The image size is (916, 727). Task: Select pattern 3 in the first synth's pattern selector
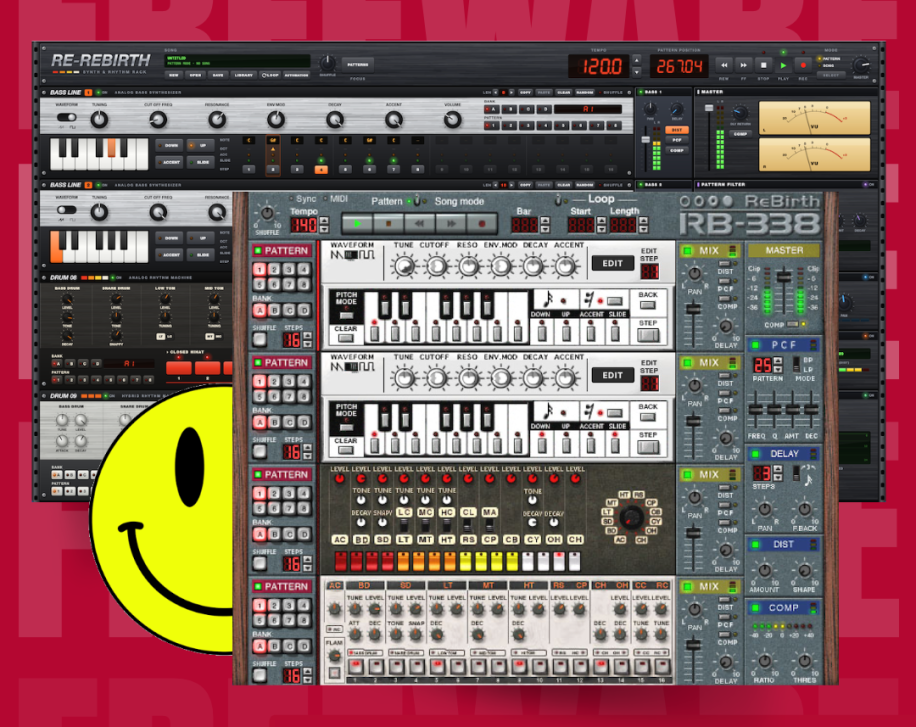(289, 269)
